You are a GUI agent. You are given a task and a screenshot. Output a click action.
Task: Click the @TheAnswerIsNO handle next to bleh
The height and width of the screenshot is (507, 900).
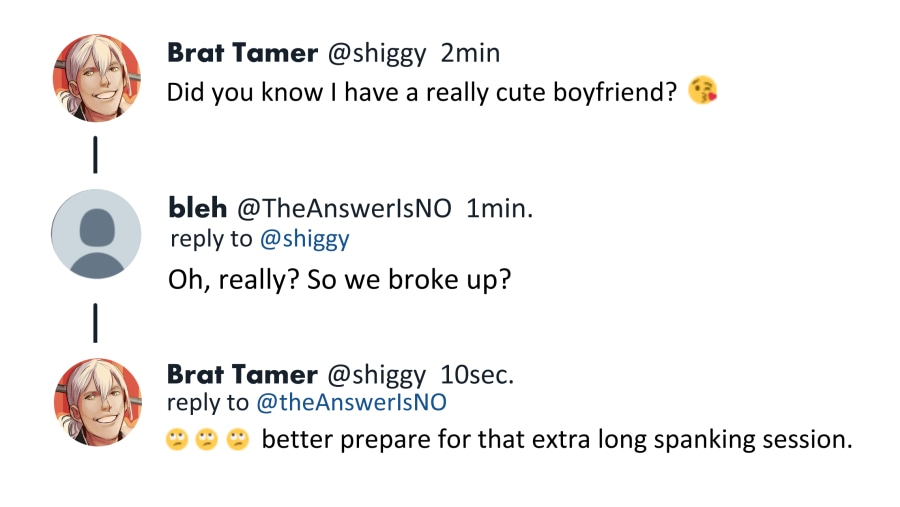click(346, 209)
